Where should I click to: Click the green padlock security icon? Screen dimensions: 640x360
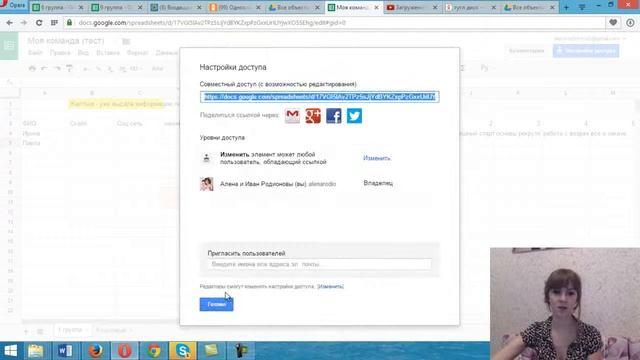(69, 22)
